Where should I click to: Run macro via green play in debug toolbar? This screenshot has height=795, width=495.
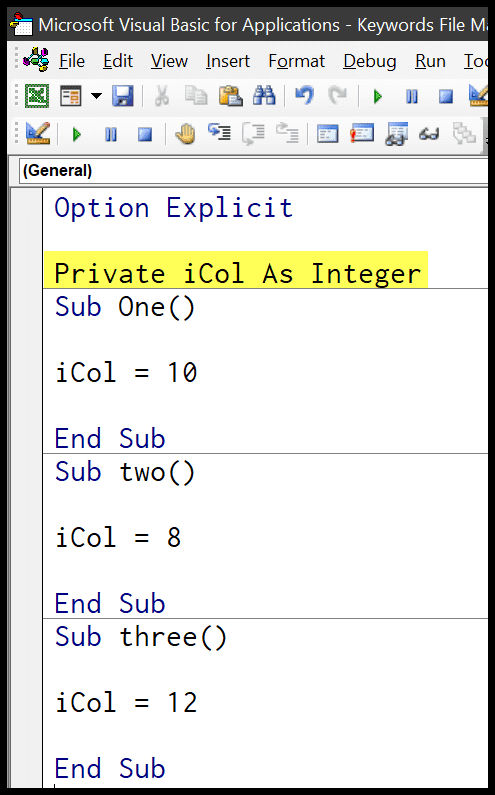(x=77, y=134)
